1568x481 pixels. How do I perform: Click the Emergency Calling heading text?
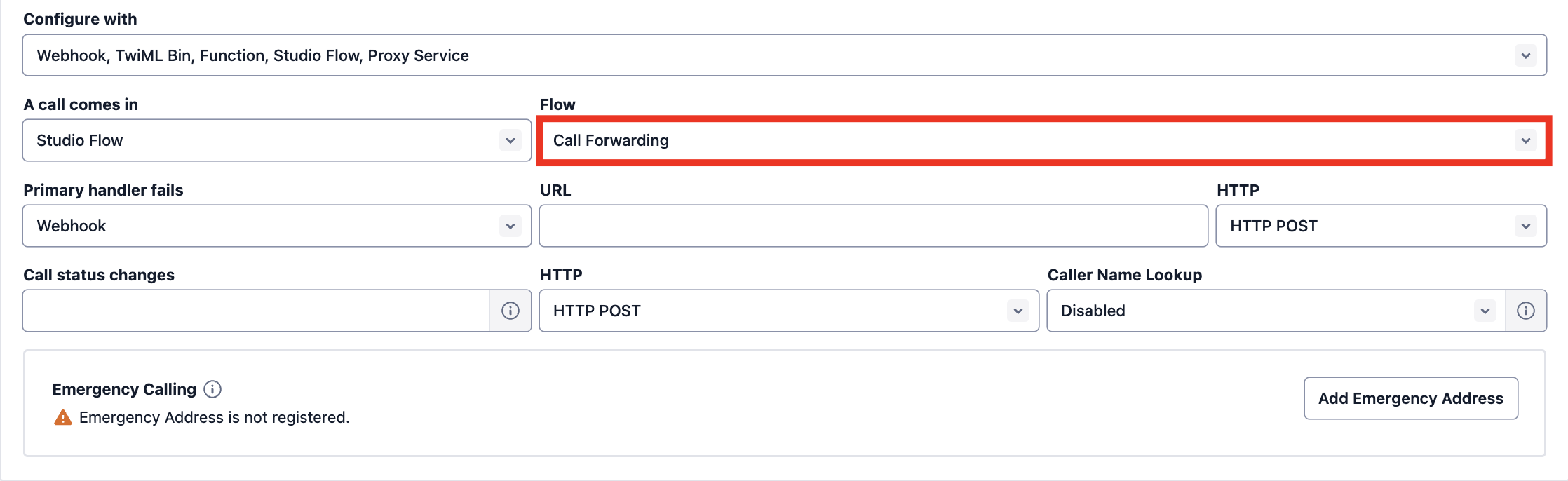[124, 389]
